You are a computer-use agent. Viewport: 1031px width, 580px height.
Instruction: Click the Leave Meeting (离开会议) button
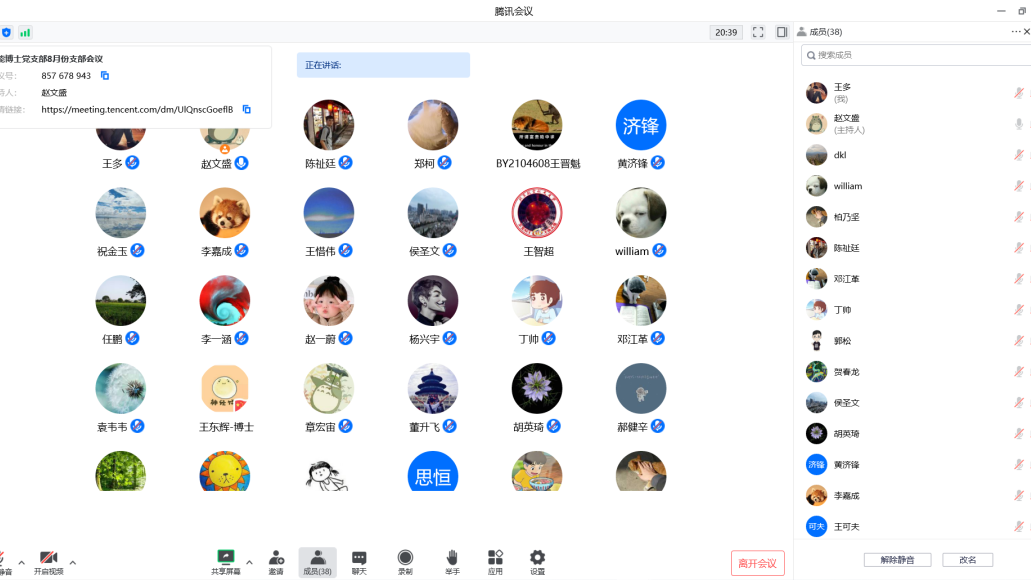[x=757, y=563]
